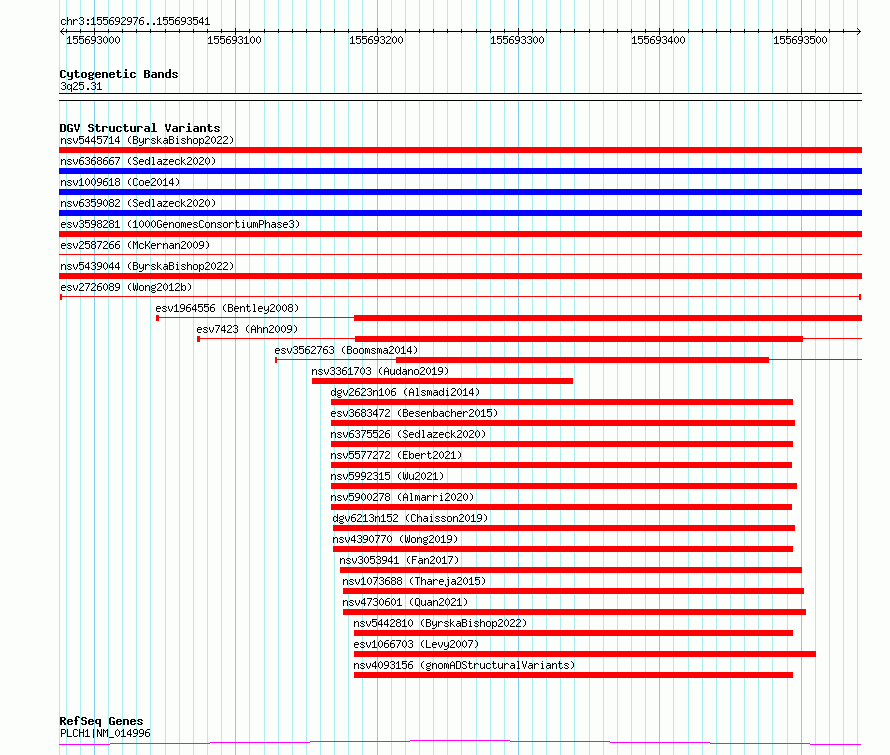
Task: Click the nsv6359082 (Sedlazeck2020) label
Action: 138,203
